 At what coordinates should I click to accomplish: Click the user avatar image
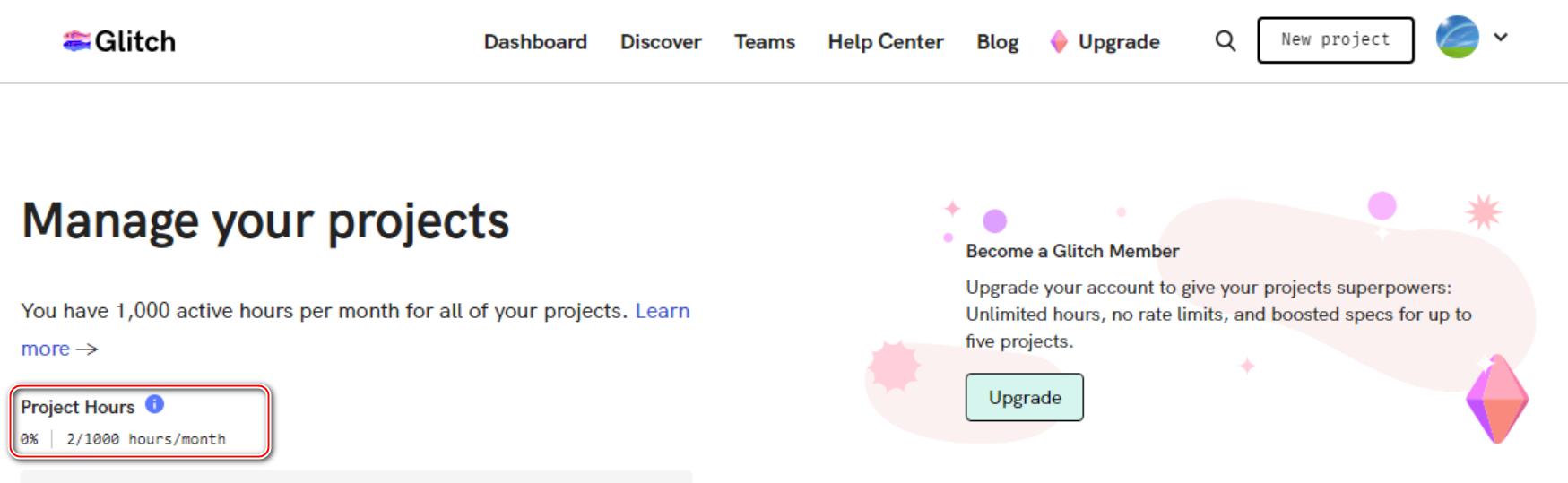1458,38
